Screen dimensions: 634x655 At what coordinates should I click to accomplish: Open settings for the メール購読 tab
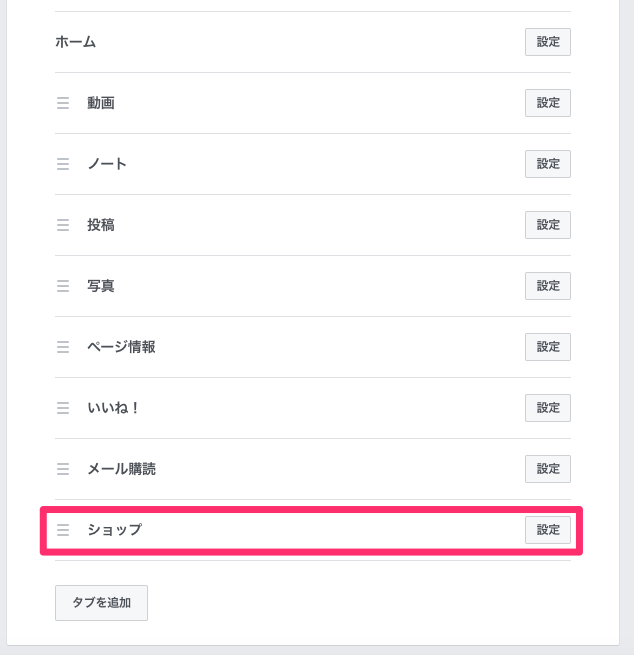click(547, 469)
